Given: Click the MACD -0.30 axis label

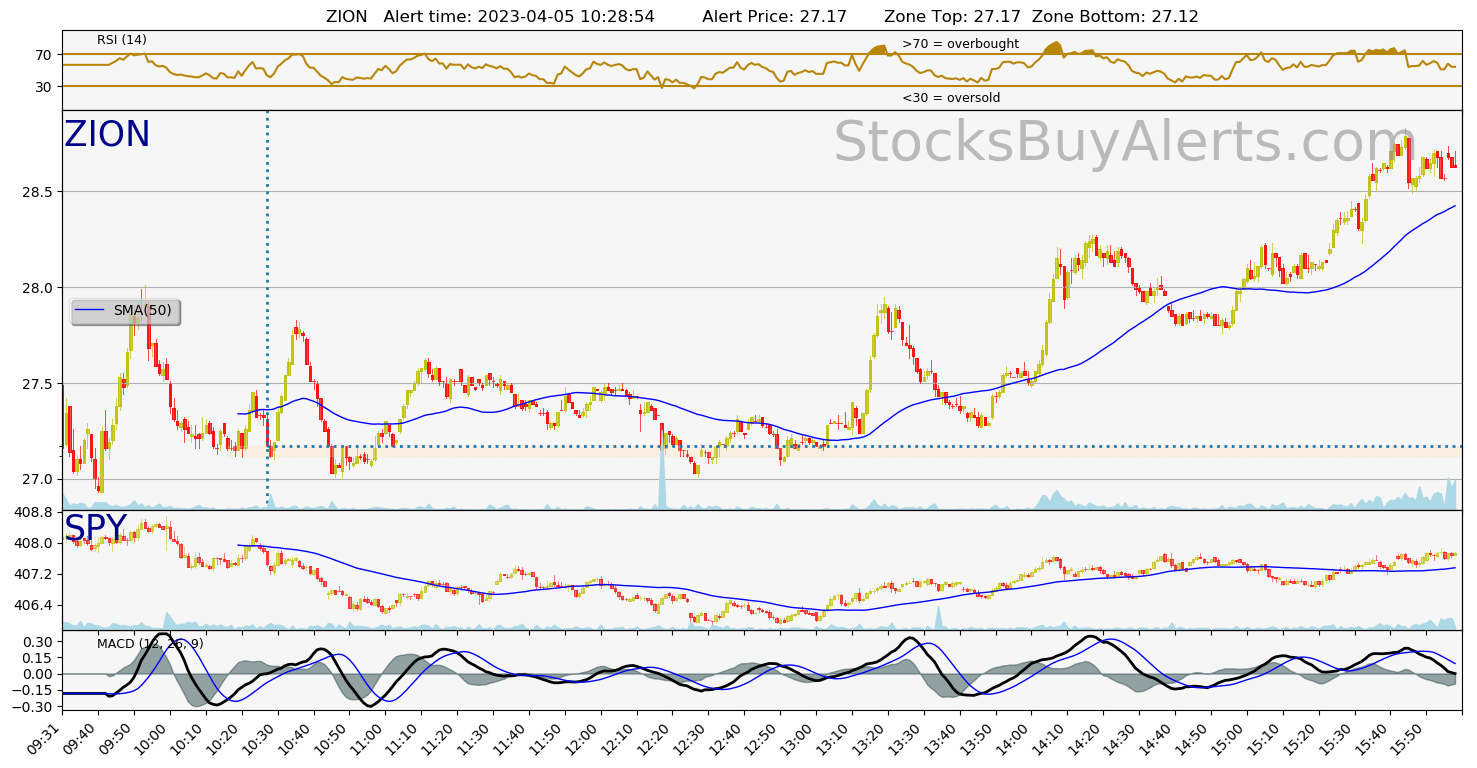Looking at the screenshot, I should coord(34,707).
